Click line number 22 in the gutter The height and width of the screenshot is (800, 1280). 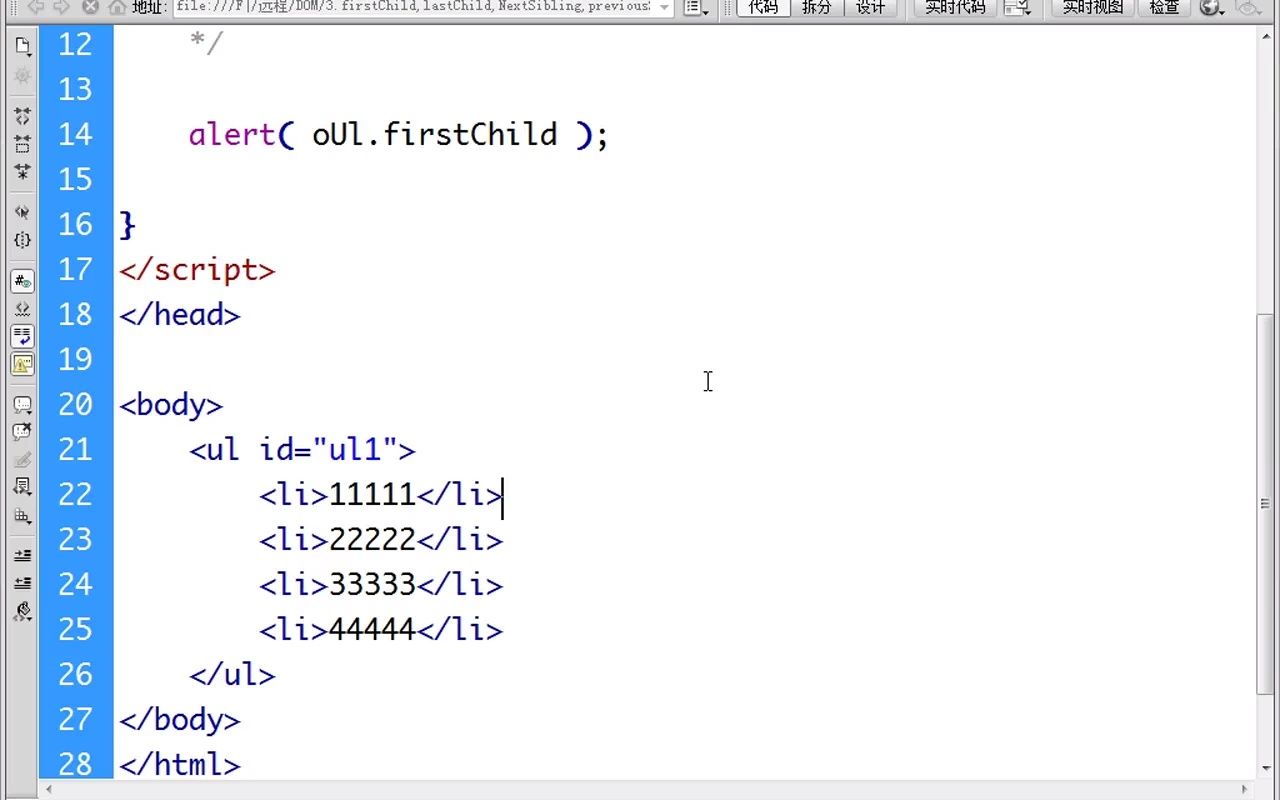(75, 494)
